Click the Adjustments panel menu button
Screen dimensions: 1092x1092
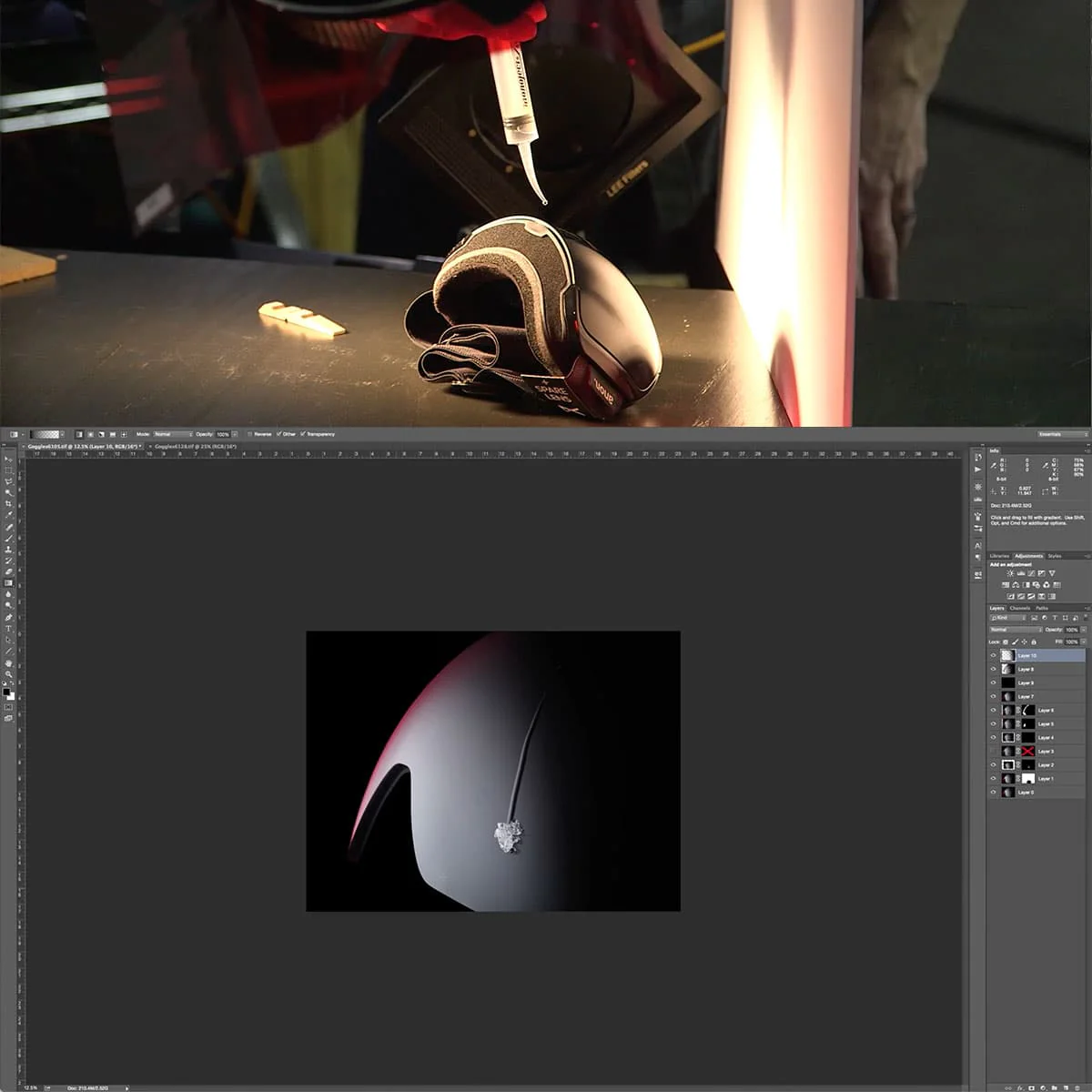tap(1086, 556)
